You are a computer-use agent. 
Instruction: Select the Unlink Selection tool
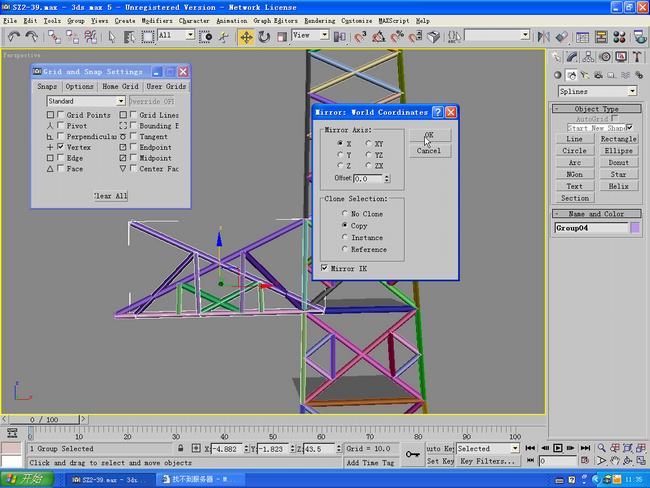(72, 37)
